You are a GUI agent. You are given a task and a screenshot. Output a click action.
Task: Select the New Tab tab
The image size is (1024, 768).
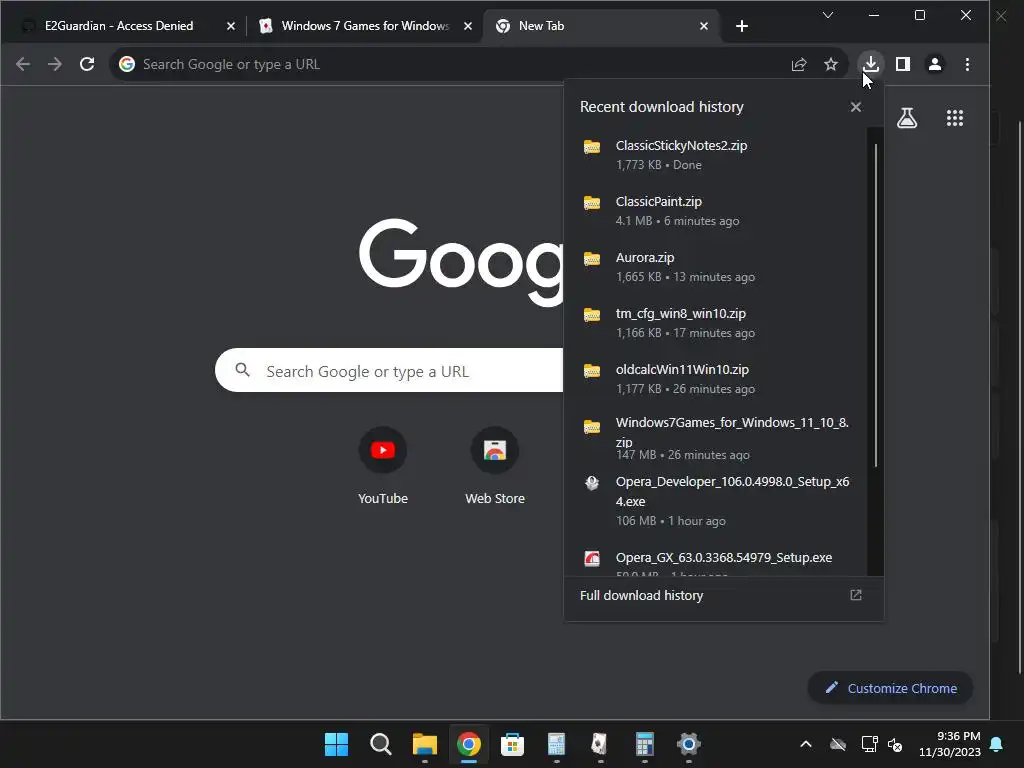541,26
